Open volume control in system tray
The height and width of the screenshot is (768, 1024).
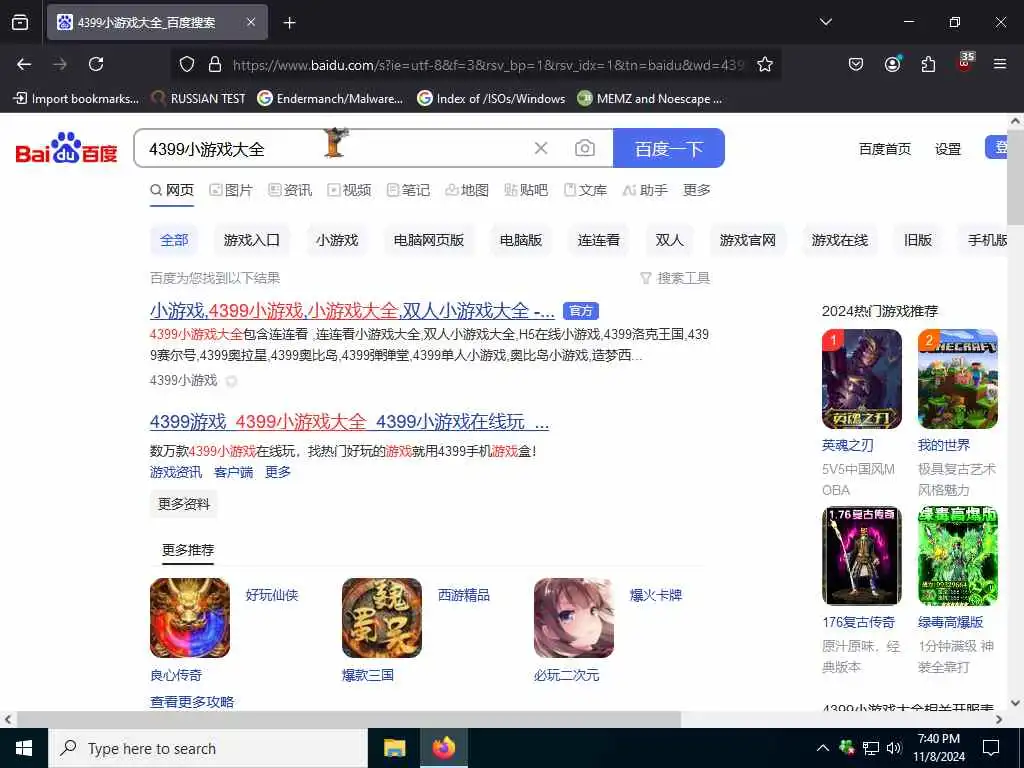tap(894, 748)
